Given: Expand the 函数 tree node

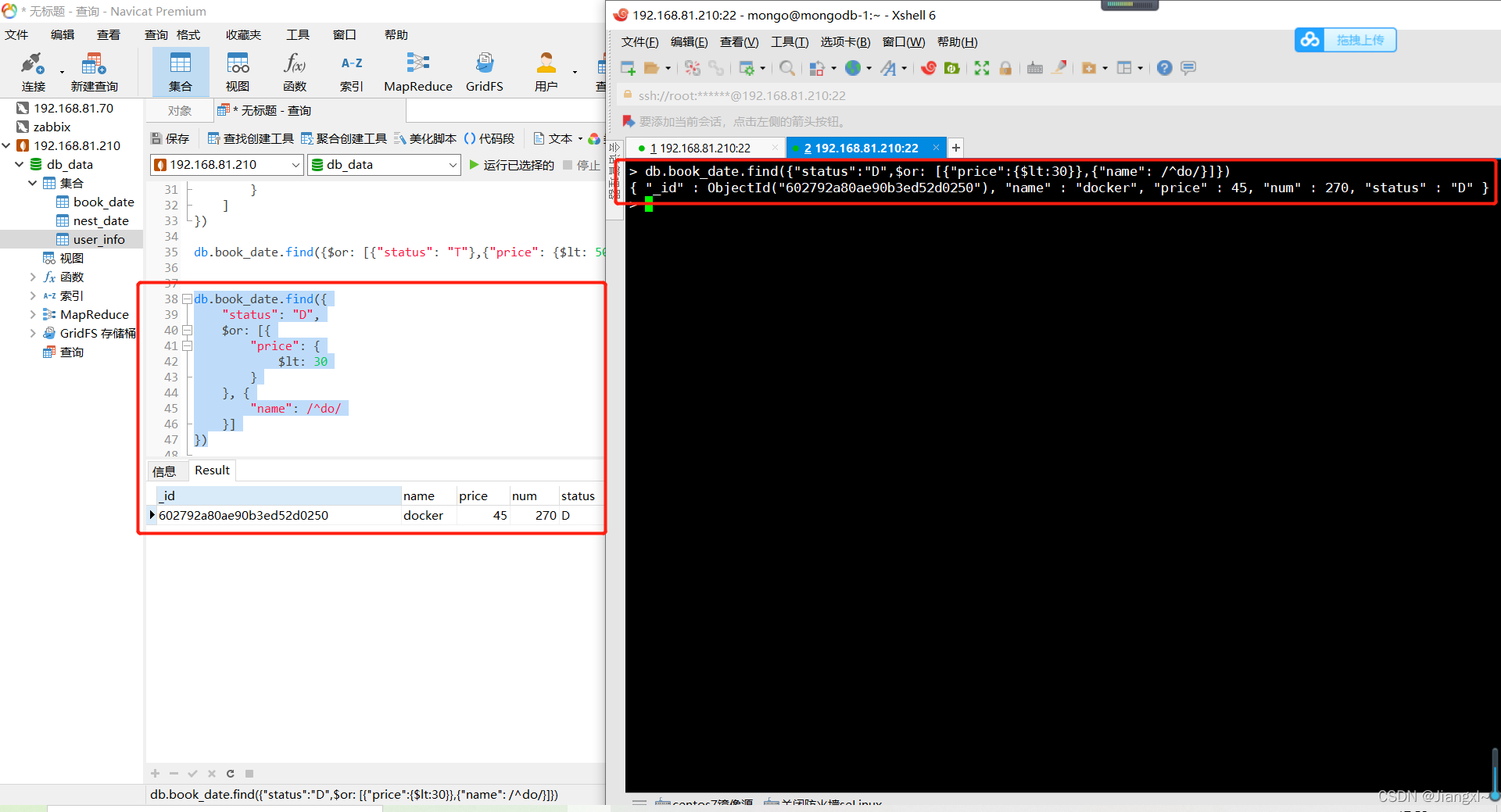Looking at the screenshot, I should click(x=33, y=277).
